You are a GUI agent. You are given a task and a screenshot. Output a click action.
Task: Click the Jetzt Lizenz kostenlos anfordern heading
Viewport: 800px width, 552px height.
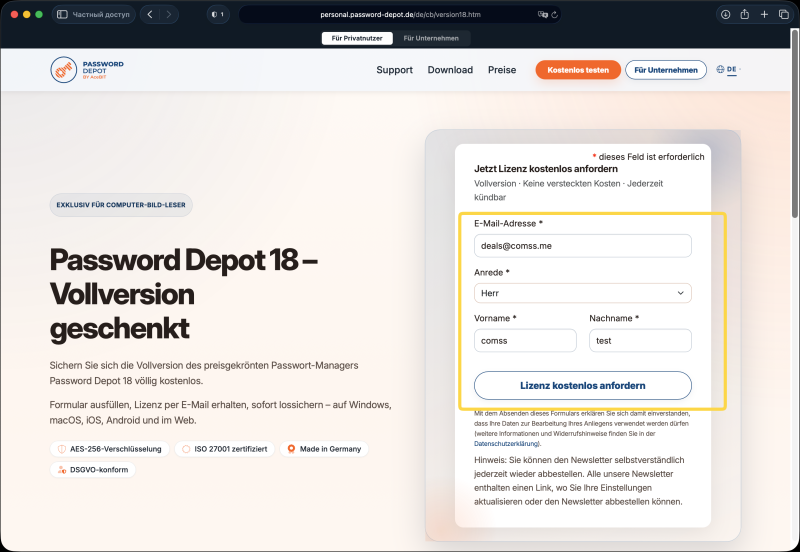[x=546, y=169]
